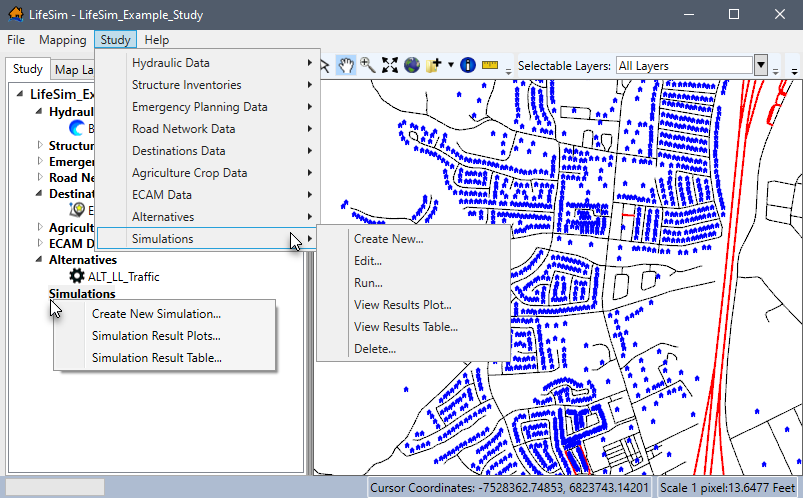803x498 pixels.
Task: Select the pointer arrow tool in toolbar
Action: [325, 66]
